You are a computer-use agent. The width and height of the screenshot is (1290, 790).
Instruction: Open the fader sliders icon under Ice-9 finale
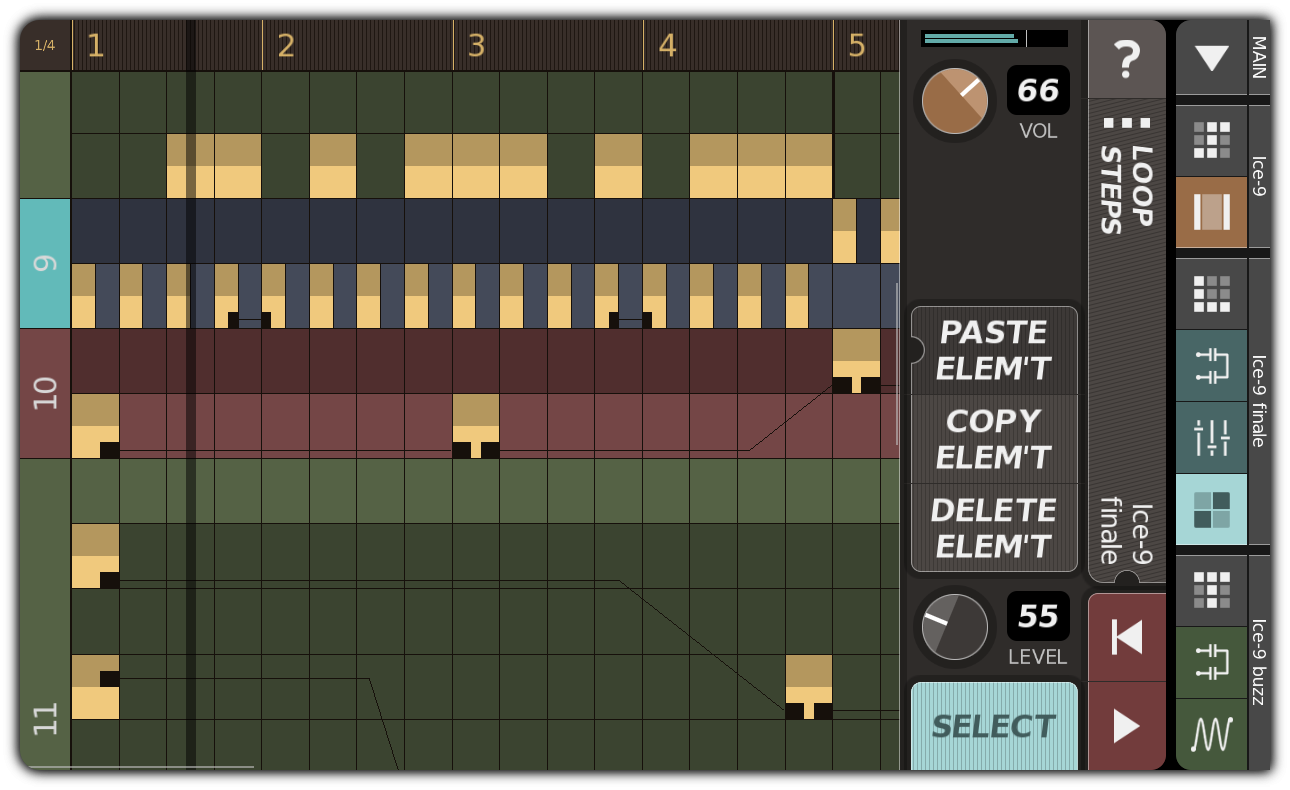[1211, 437]
